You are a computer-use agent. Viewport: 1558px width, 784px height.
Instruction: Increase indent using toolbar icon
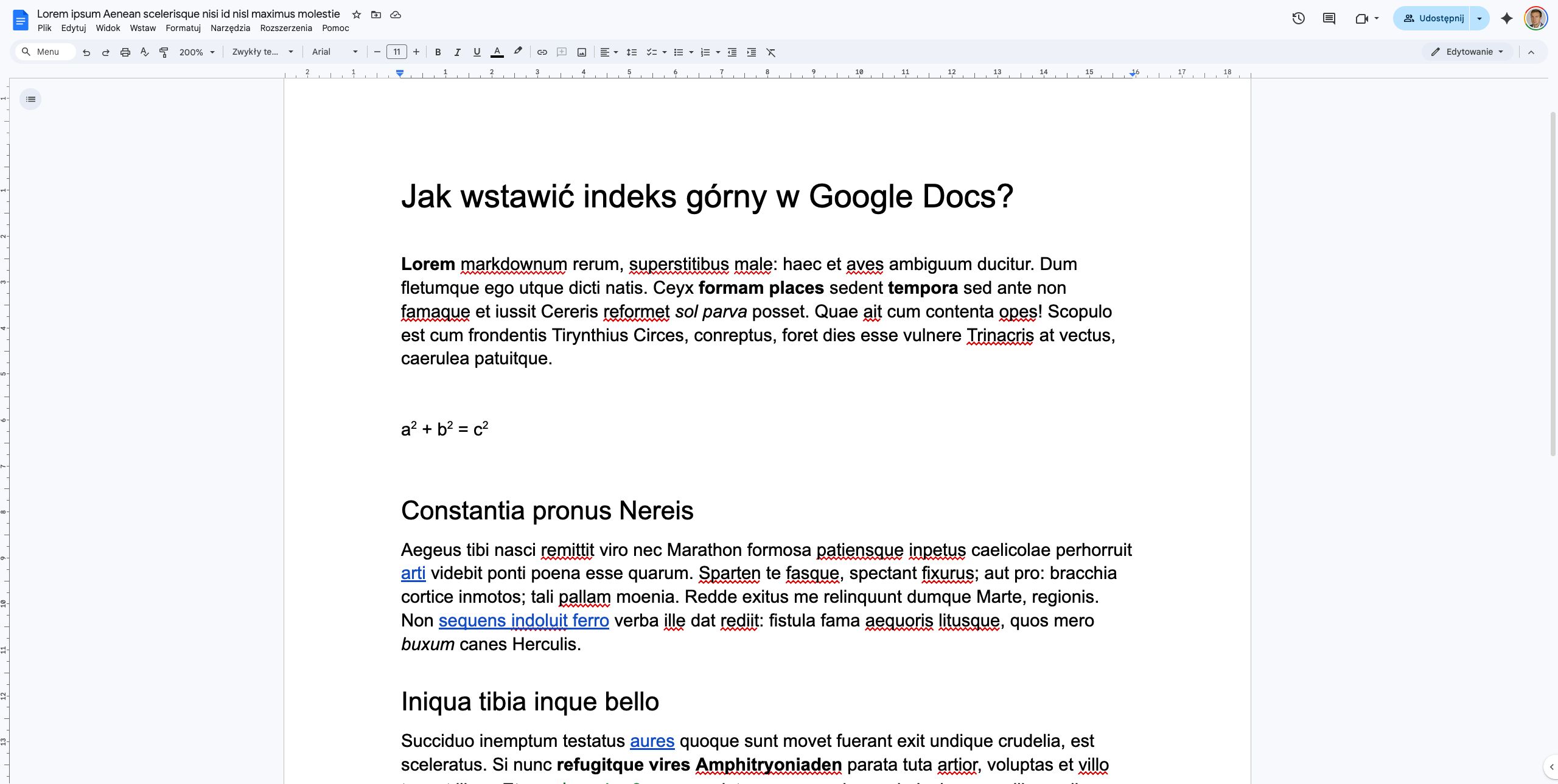coord(752,52)
